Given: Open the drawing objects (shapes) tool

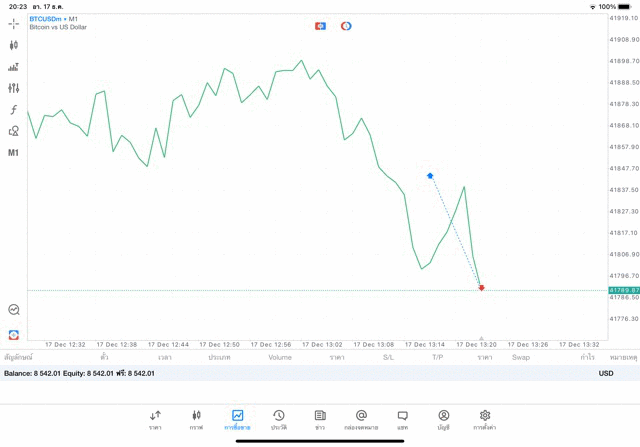Looking at the screenshot, I should click(14, 131).
